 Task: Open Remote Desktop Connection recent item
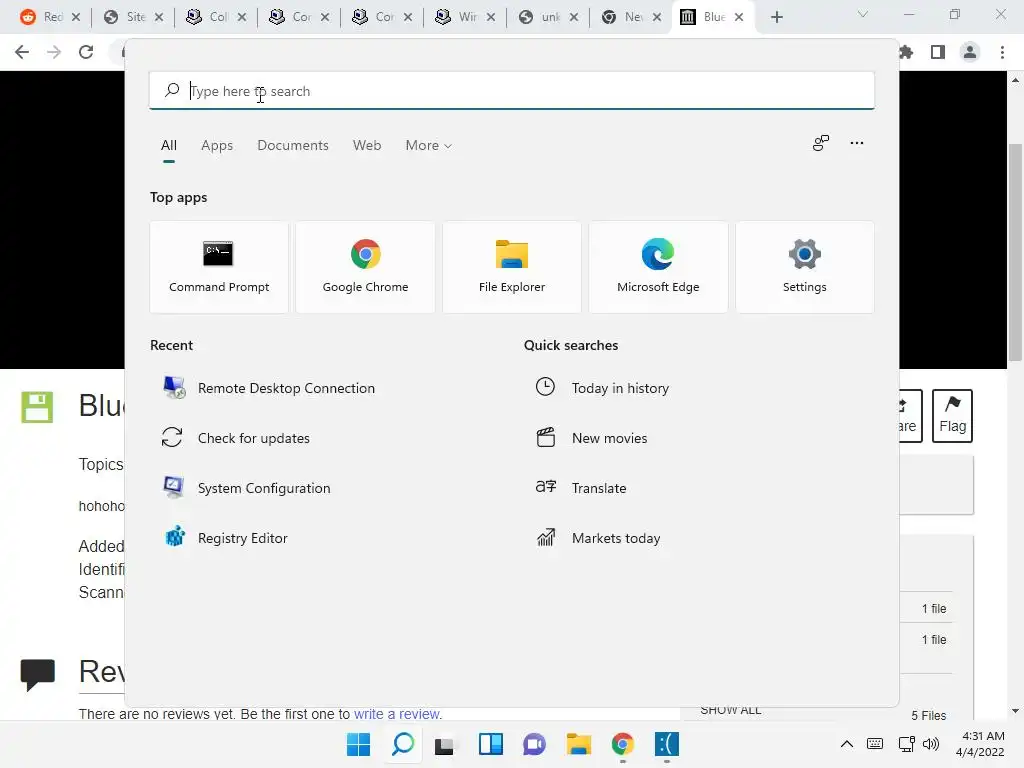pyautogui.click(x=269, y=388)
